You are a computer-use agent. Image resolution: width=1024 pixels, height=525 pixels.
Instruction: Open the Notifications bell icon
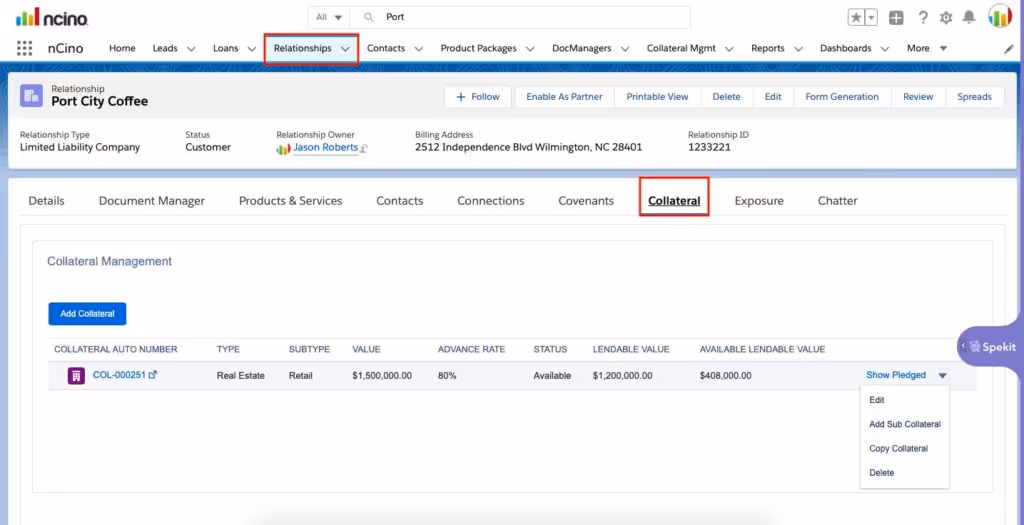969,18
